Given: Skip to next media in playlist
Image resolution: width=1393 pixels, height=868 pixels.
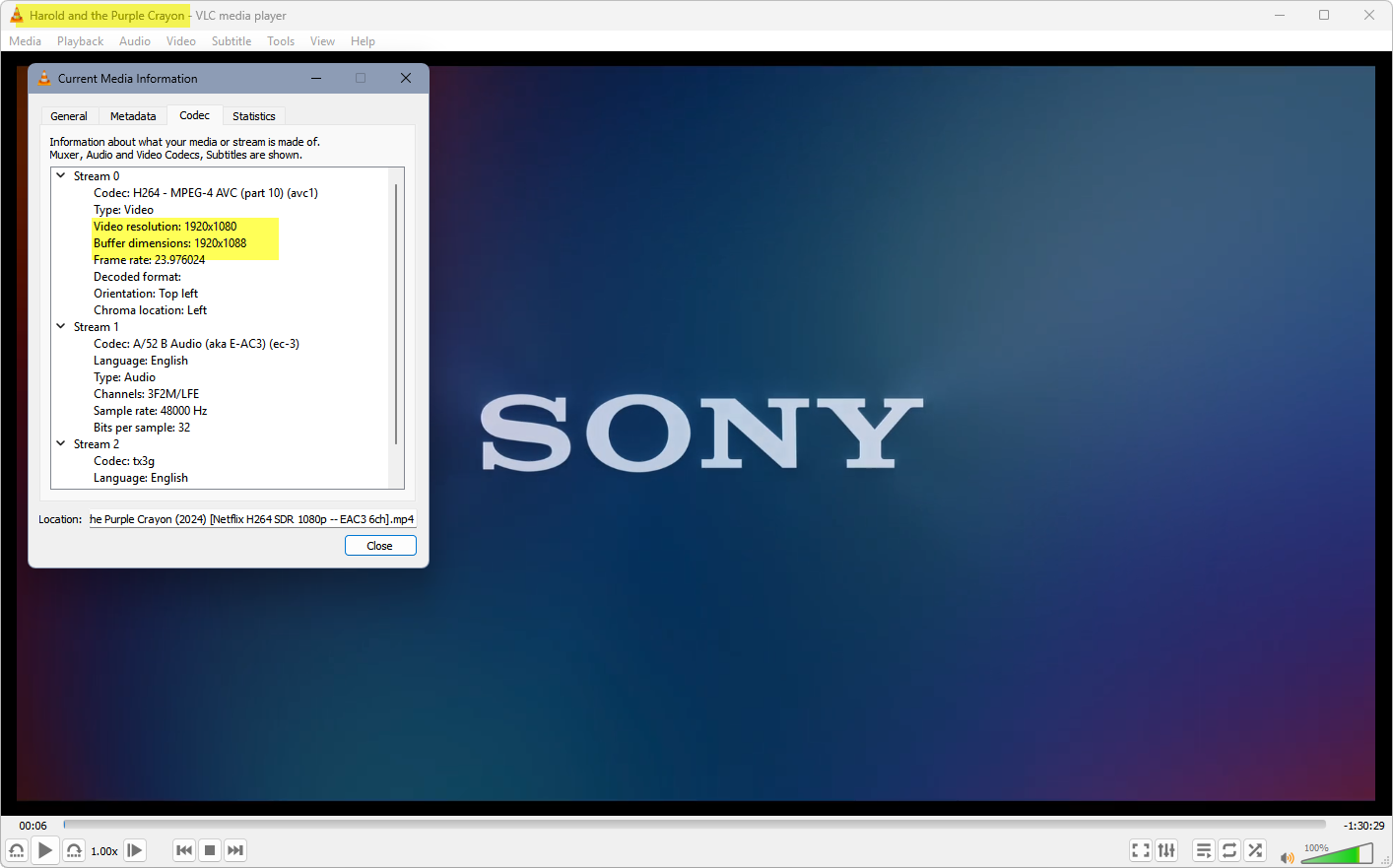Looking at the screenshot, I should coord(235,850).
